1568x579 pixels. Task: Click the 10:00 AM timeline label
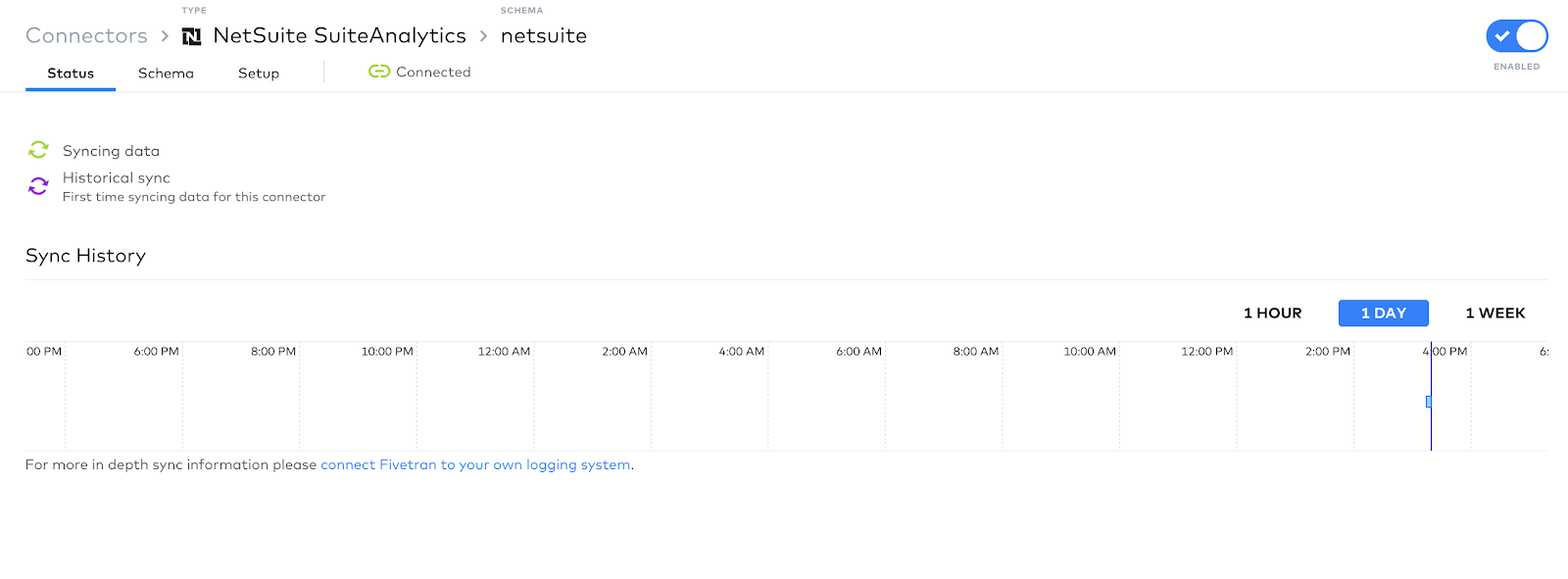coord(1090,352)
